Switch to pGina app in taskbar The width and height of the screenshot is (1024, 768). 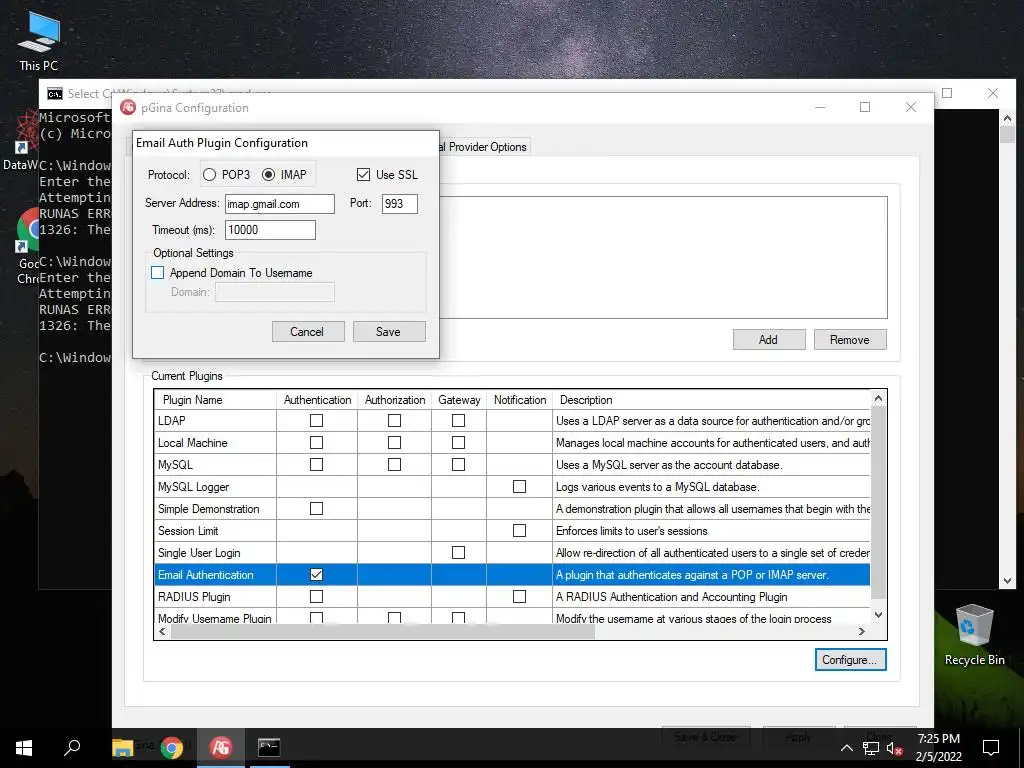point(221,747)
